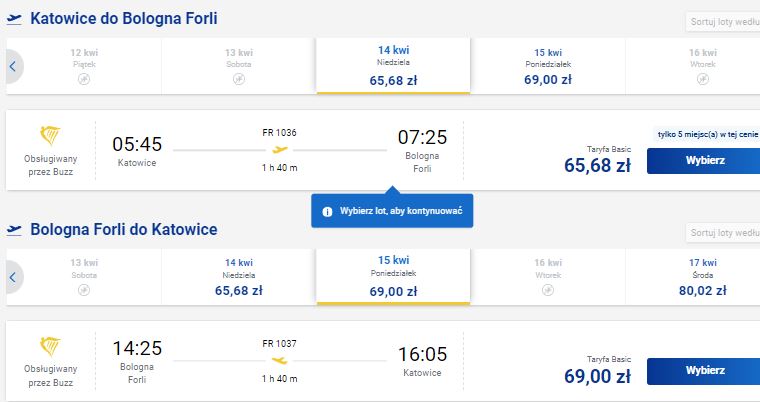Select outbound date 15 kwi Poniedziałek 69,00 zł
Image resolution: width=760 pixels, height=402 pixels.
(x=548, y=66)
